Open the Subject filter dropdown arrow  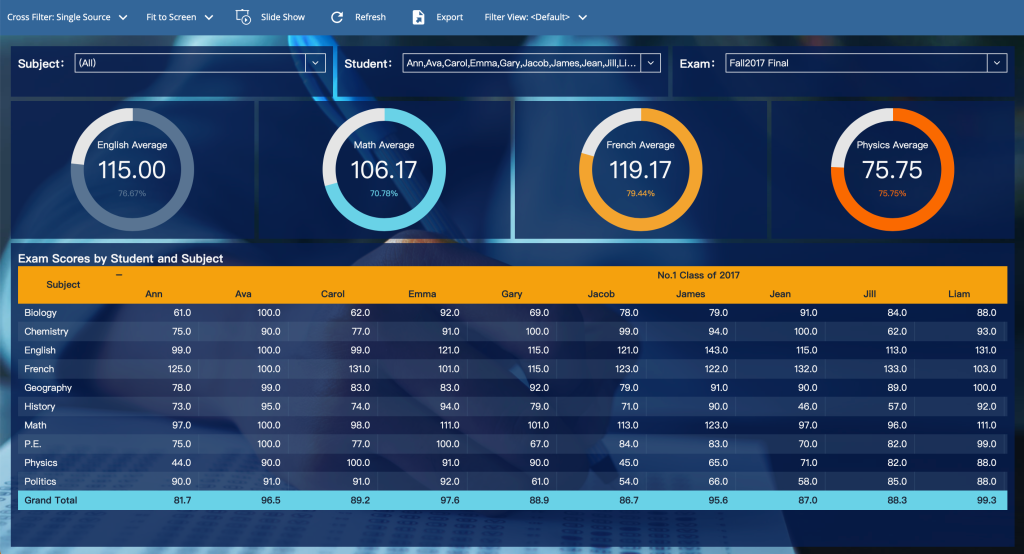tap(315, 63)
